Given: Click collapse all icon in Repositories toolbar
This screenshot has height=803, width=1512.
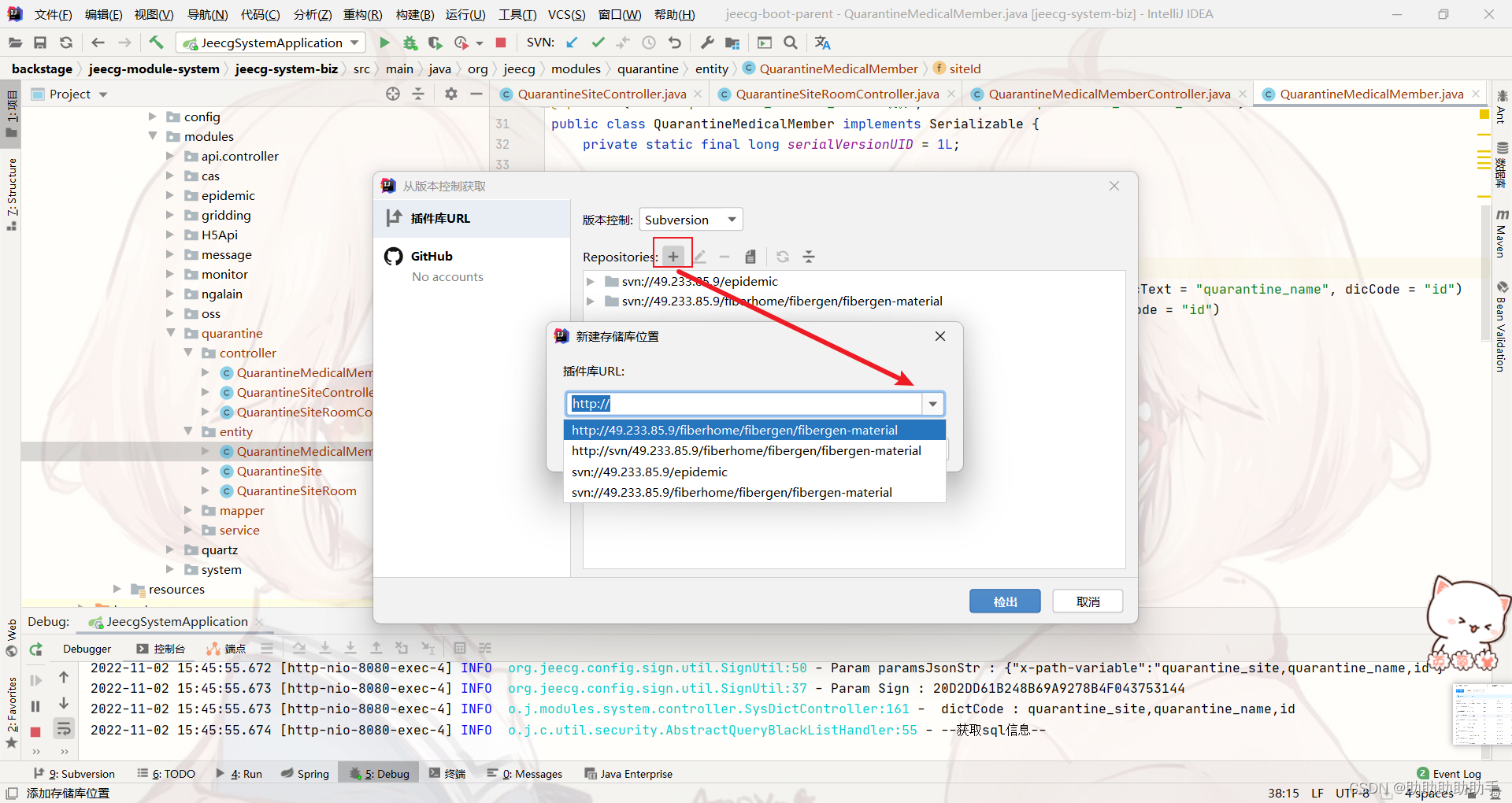Looking at the screenshot, I should tap(809, 257).
